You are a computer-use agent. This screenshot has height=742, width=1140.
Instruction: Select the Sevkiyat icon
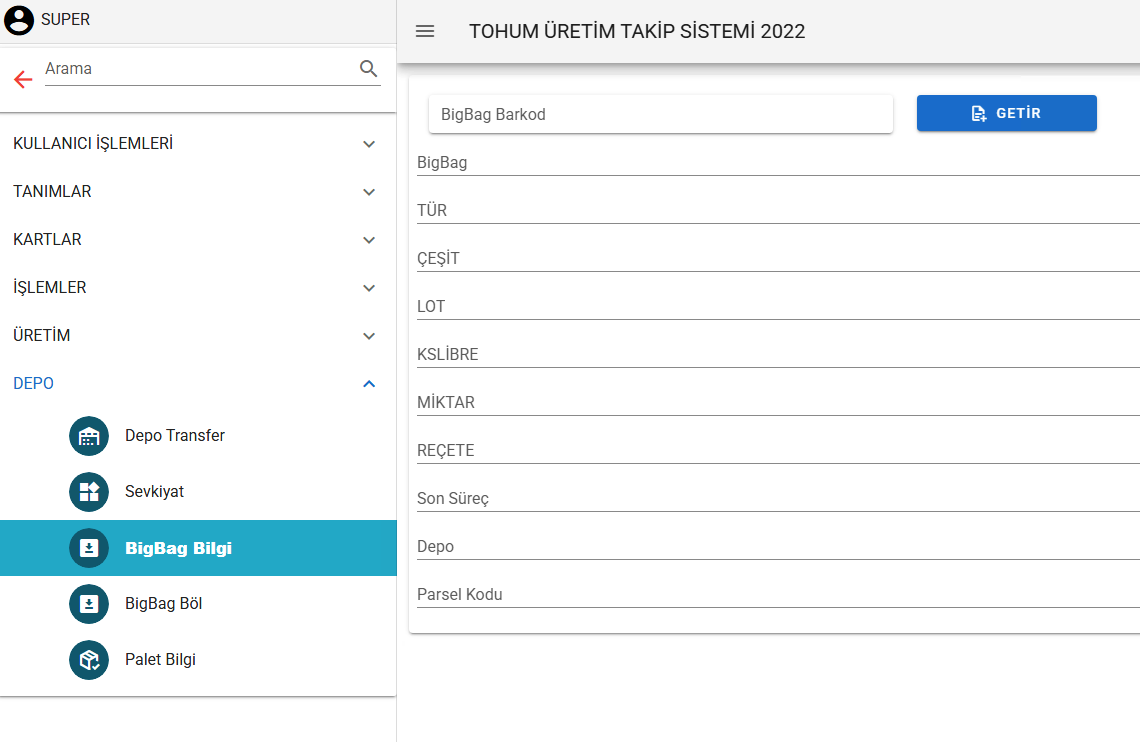(89, 492)
